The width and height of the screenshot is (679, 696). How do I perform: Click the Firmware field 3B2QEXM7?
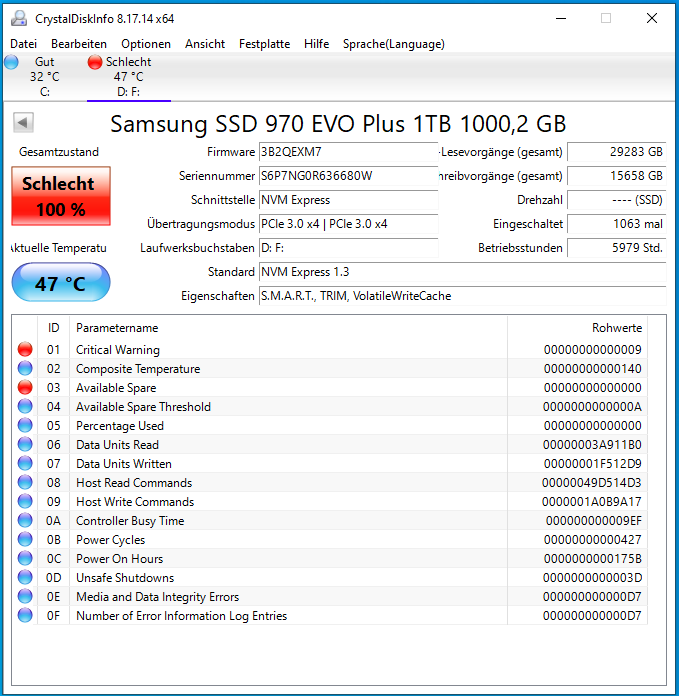pyautogui.click(x=348, y=152)
